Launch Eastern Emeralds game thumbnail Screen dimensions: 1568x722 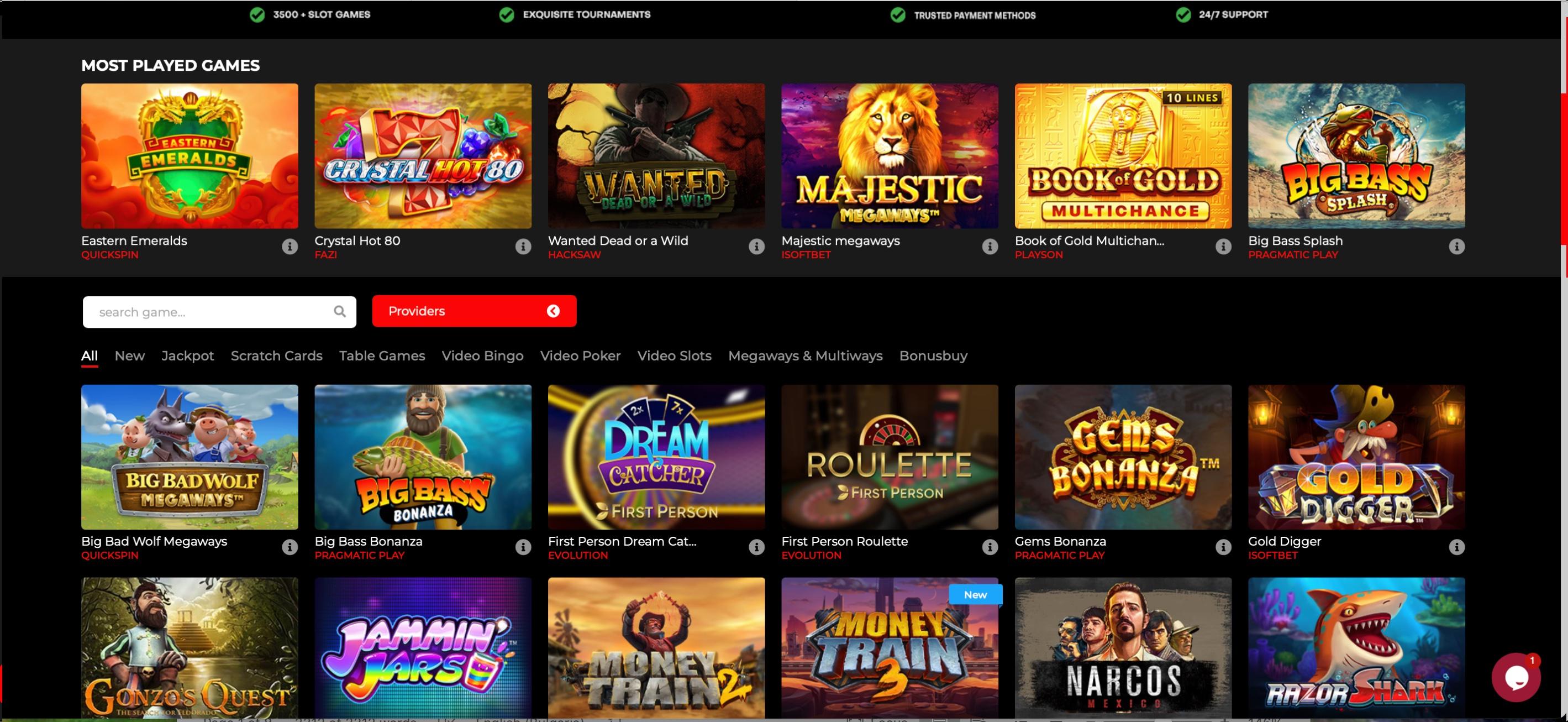coord(190,156)
